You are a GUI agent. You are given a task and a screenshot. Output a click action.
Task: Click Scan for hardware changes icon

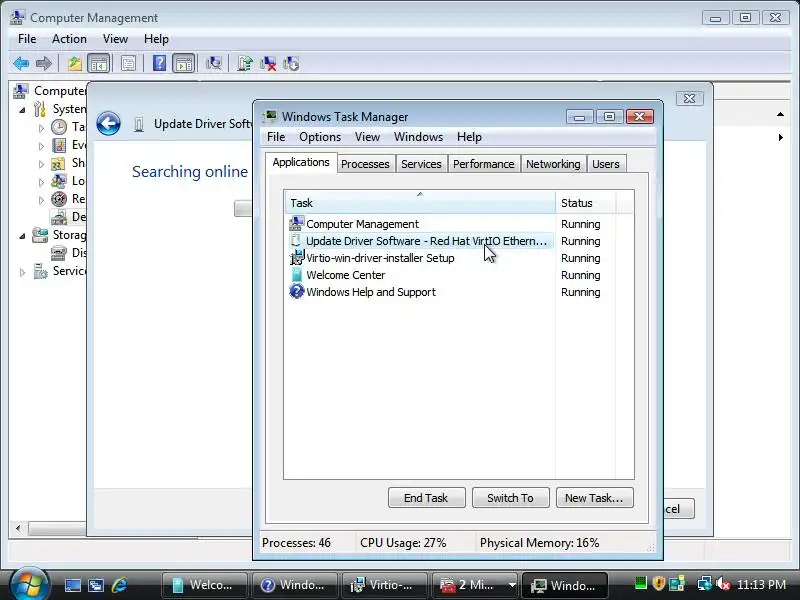pos(213,64)
